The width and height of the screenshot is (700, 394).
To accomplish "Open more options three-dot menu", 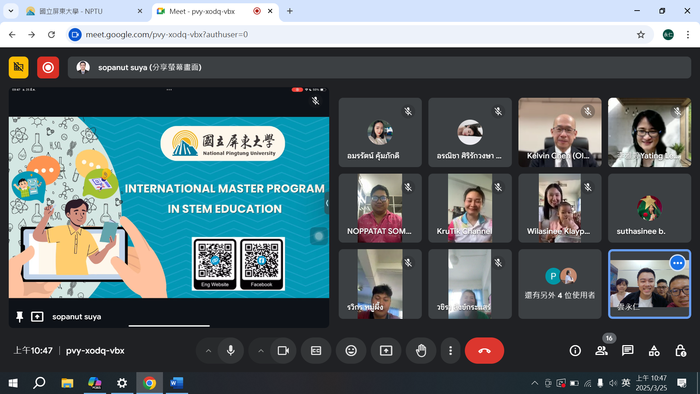I will 450,351.
